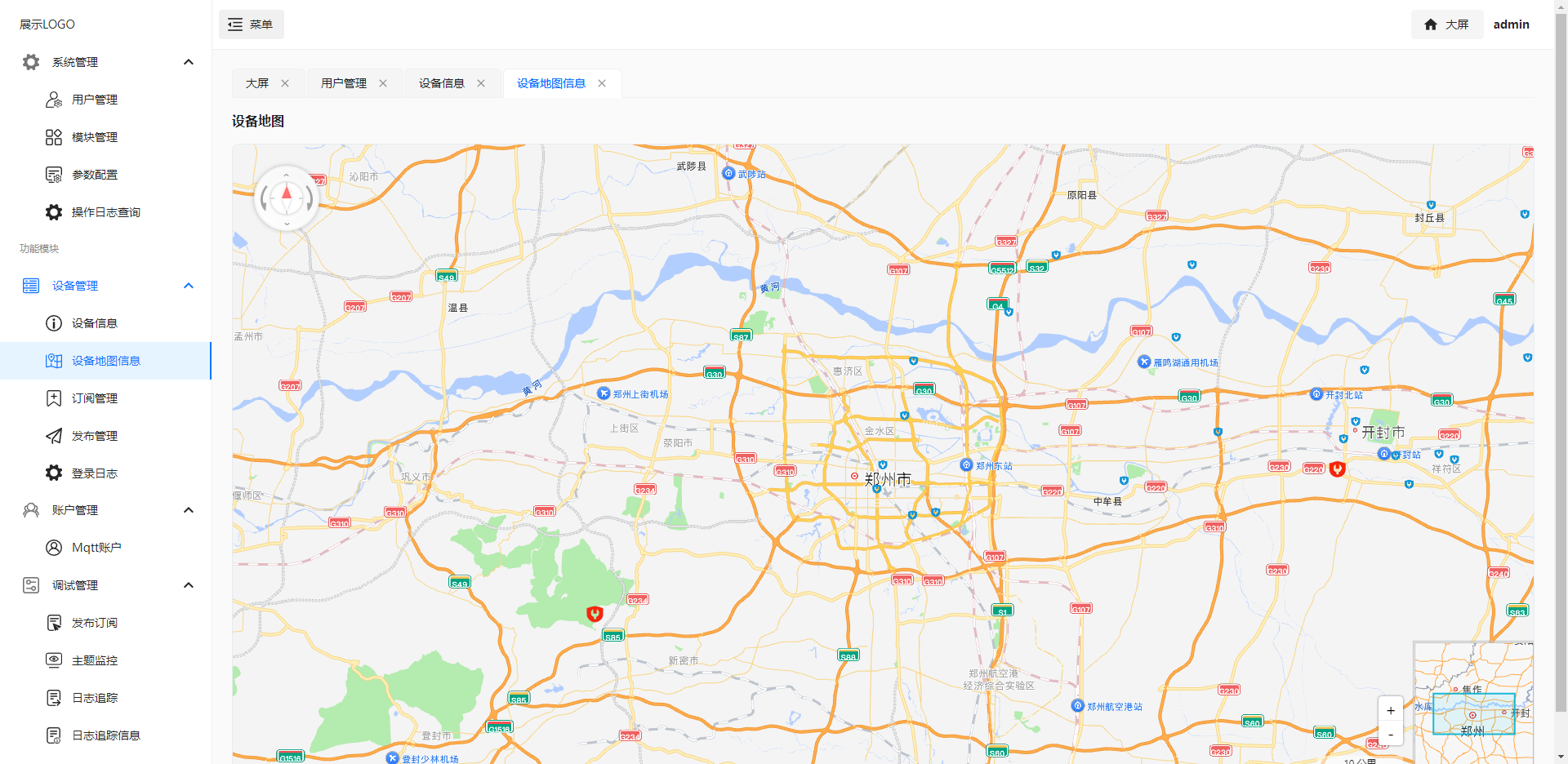The height and width of the screenshot is (764, 1568).
Task: Toggle the 菜单 sidebar collapse button
Action: tap(251, 24)
